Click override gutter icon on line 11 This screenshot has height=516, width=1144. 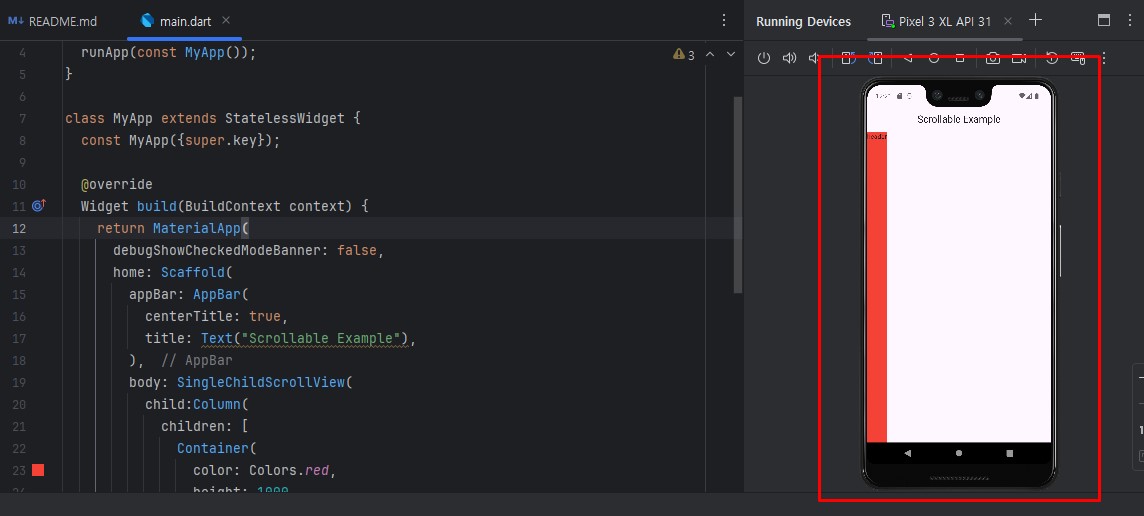point(39,206)
